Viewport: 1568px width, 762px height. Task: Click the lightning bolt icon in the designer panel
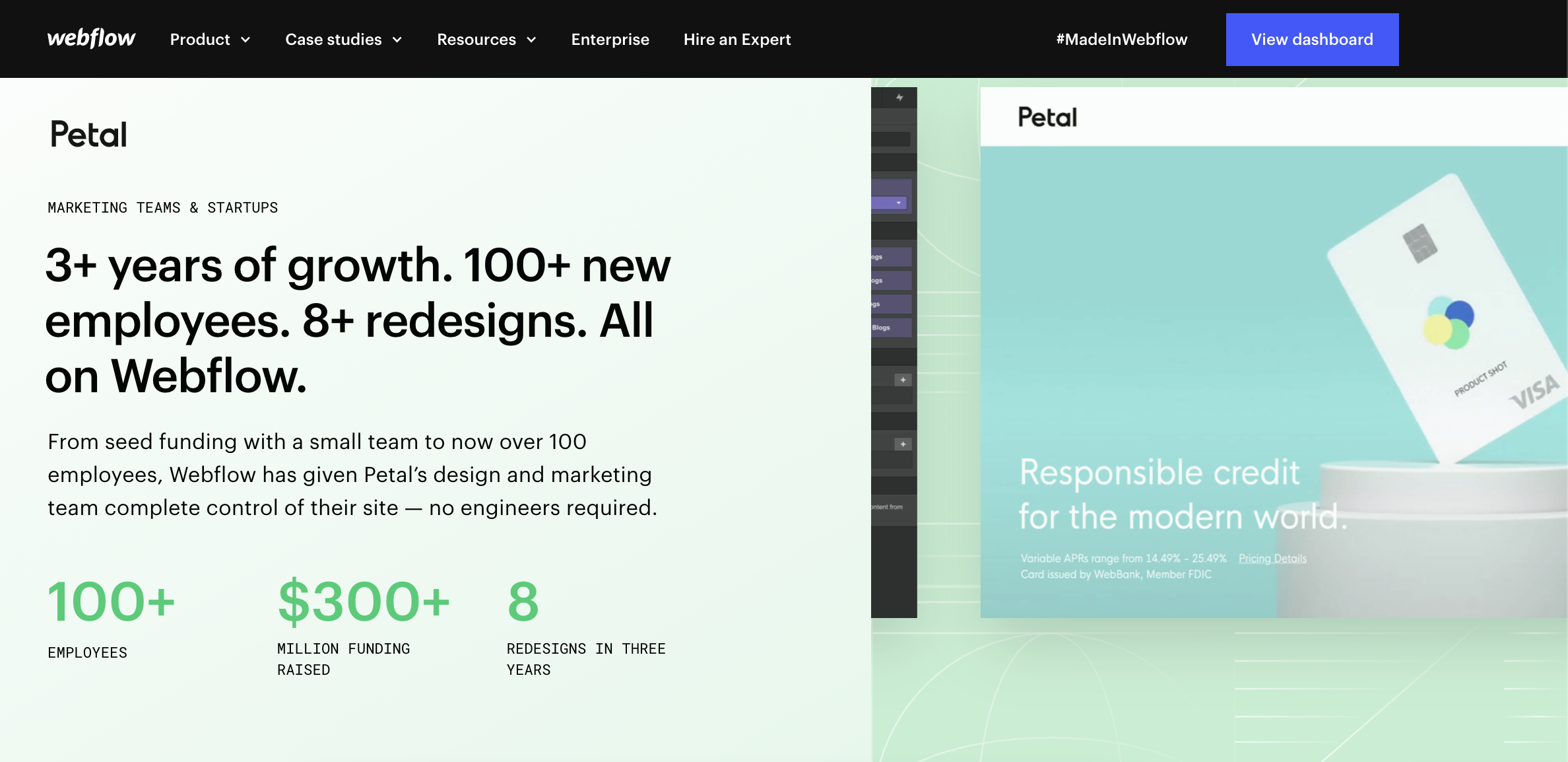899,96
